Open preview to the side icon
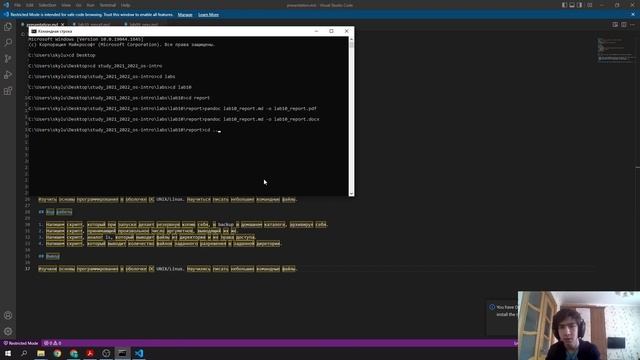 tap(615, 24)
